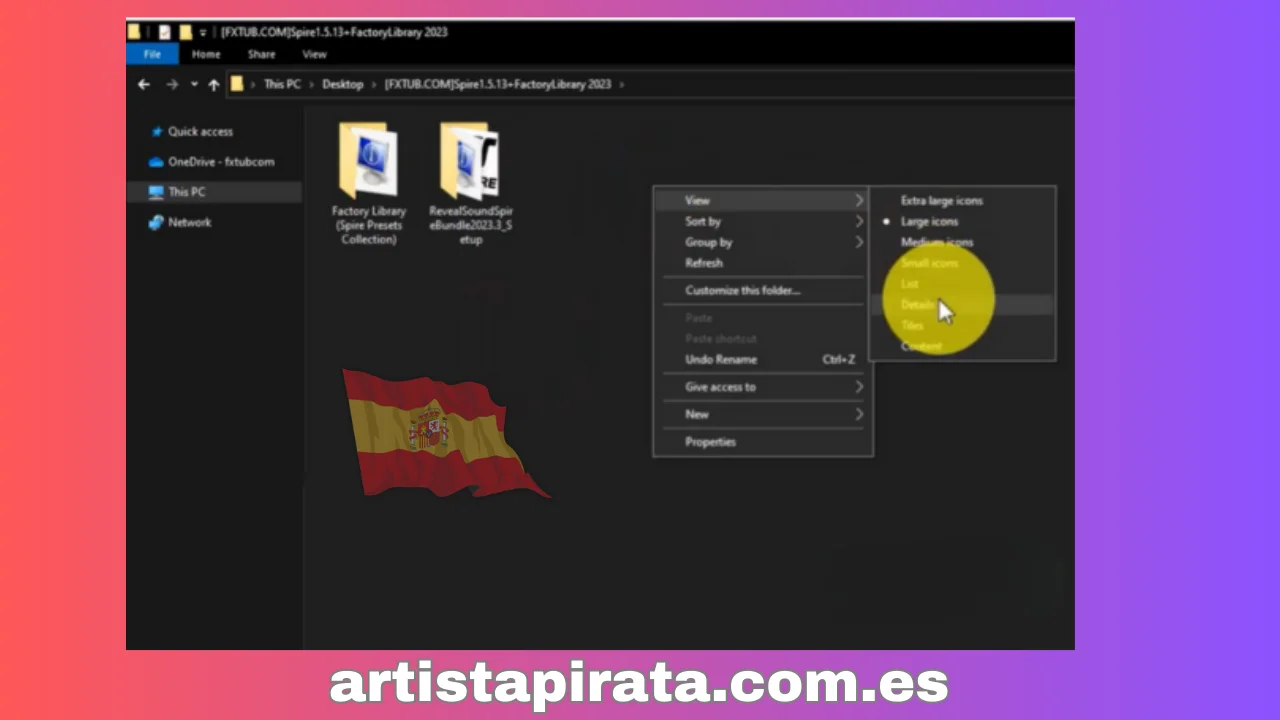Choose Refresh from the context menu
The width and height of the screenshot is (1280, 720).
coord(762,263)
